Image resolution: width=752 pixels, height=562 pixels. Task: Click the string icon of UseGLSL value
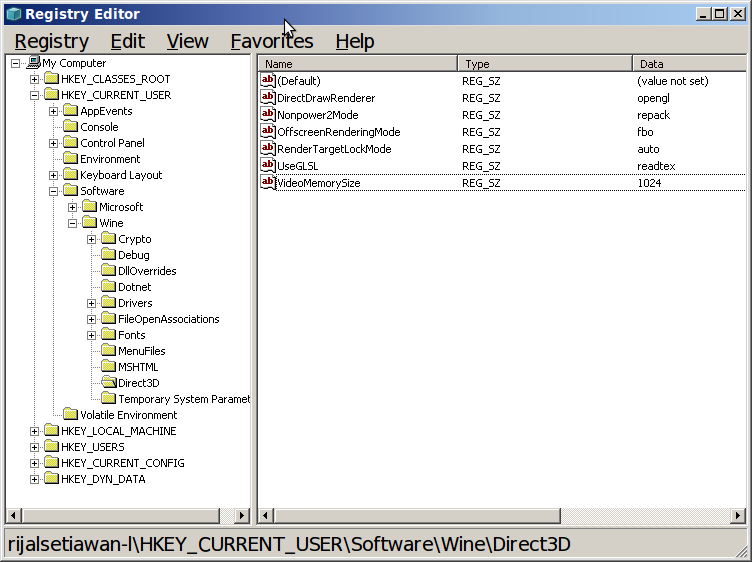coord(268,165)
